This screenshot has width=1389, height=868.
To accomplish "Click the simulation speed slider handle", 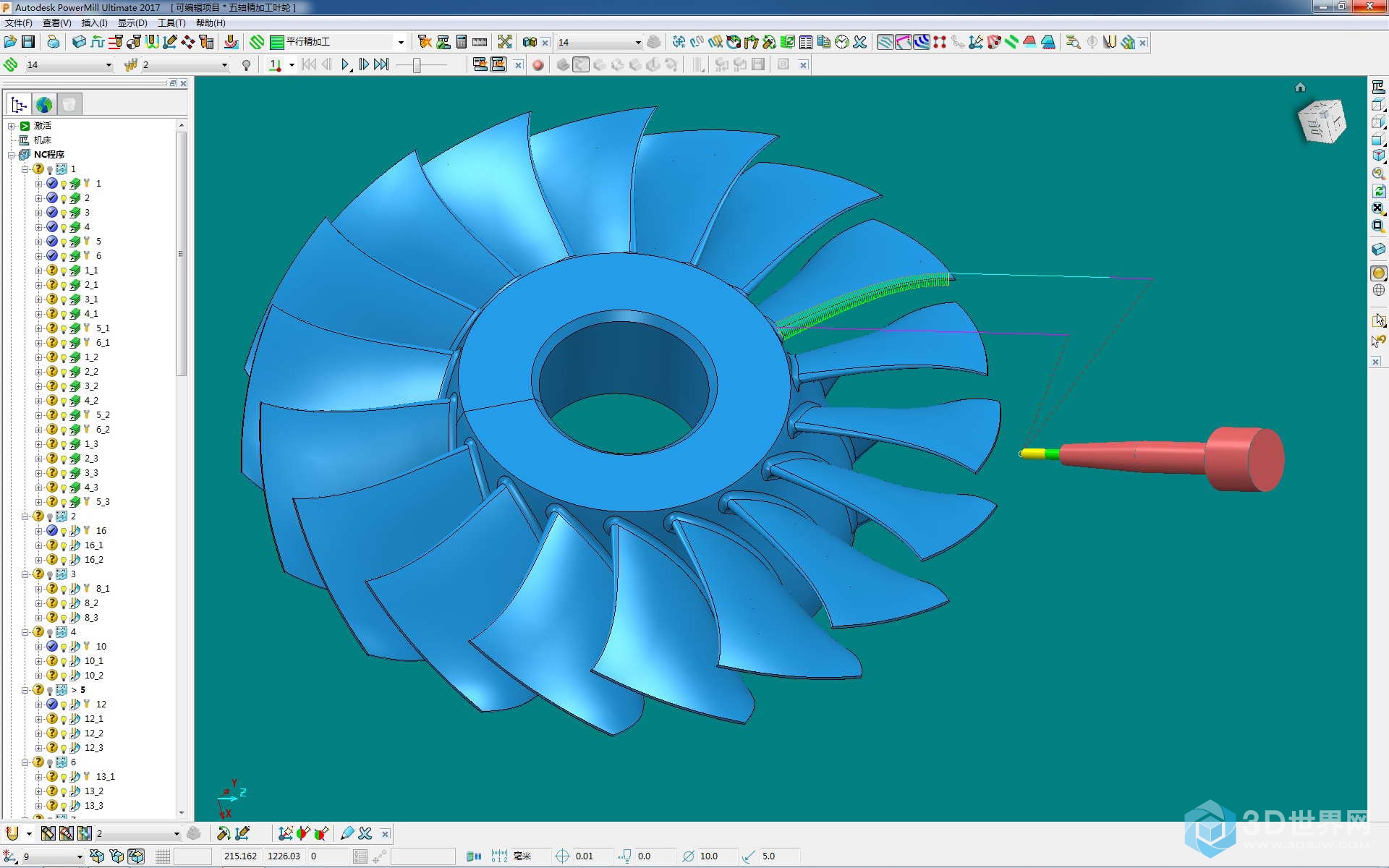I will click(x=417, y=65).
